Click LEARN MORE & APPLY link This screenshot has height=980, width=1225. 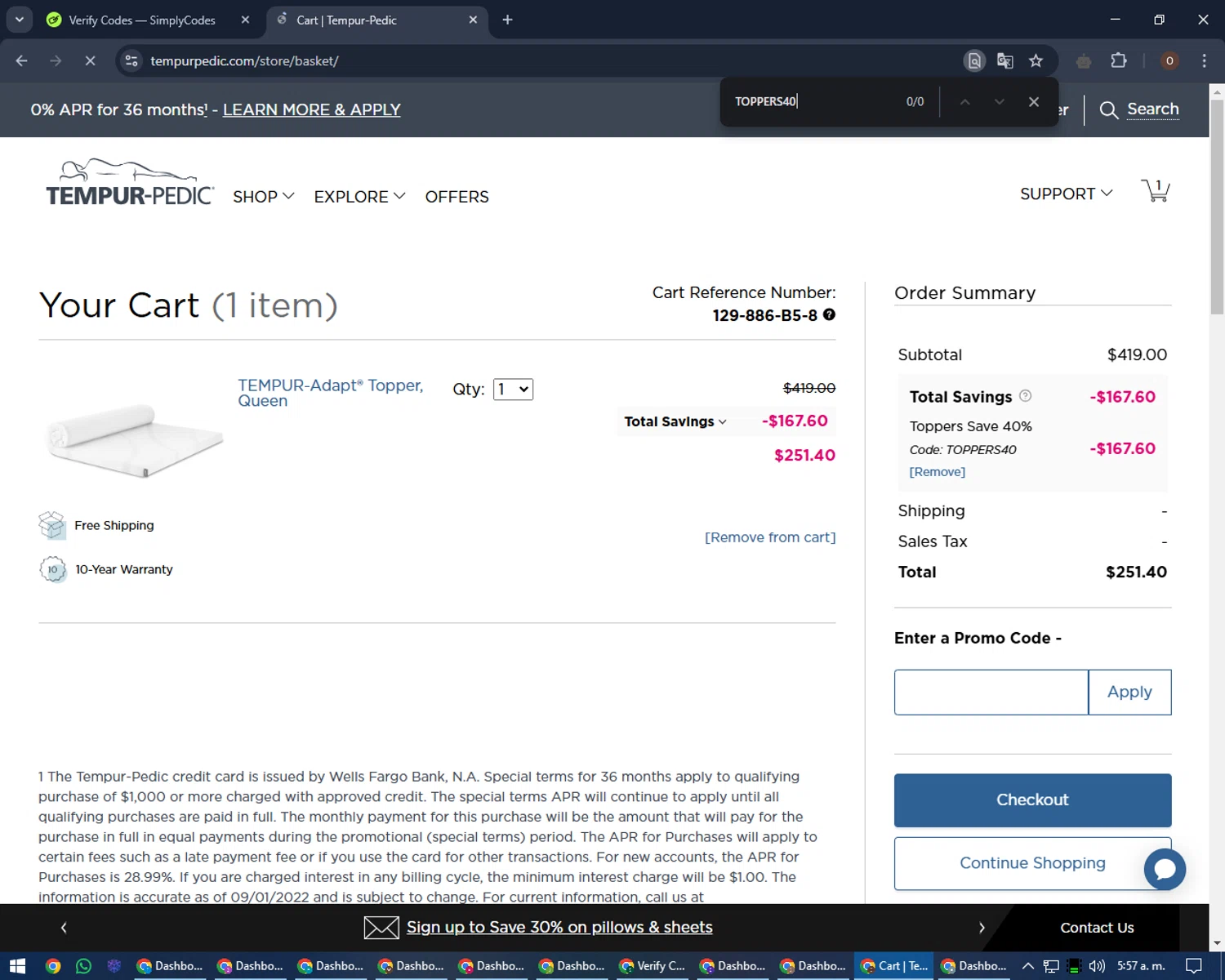pyautogui.click(x=311, y=109)
